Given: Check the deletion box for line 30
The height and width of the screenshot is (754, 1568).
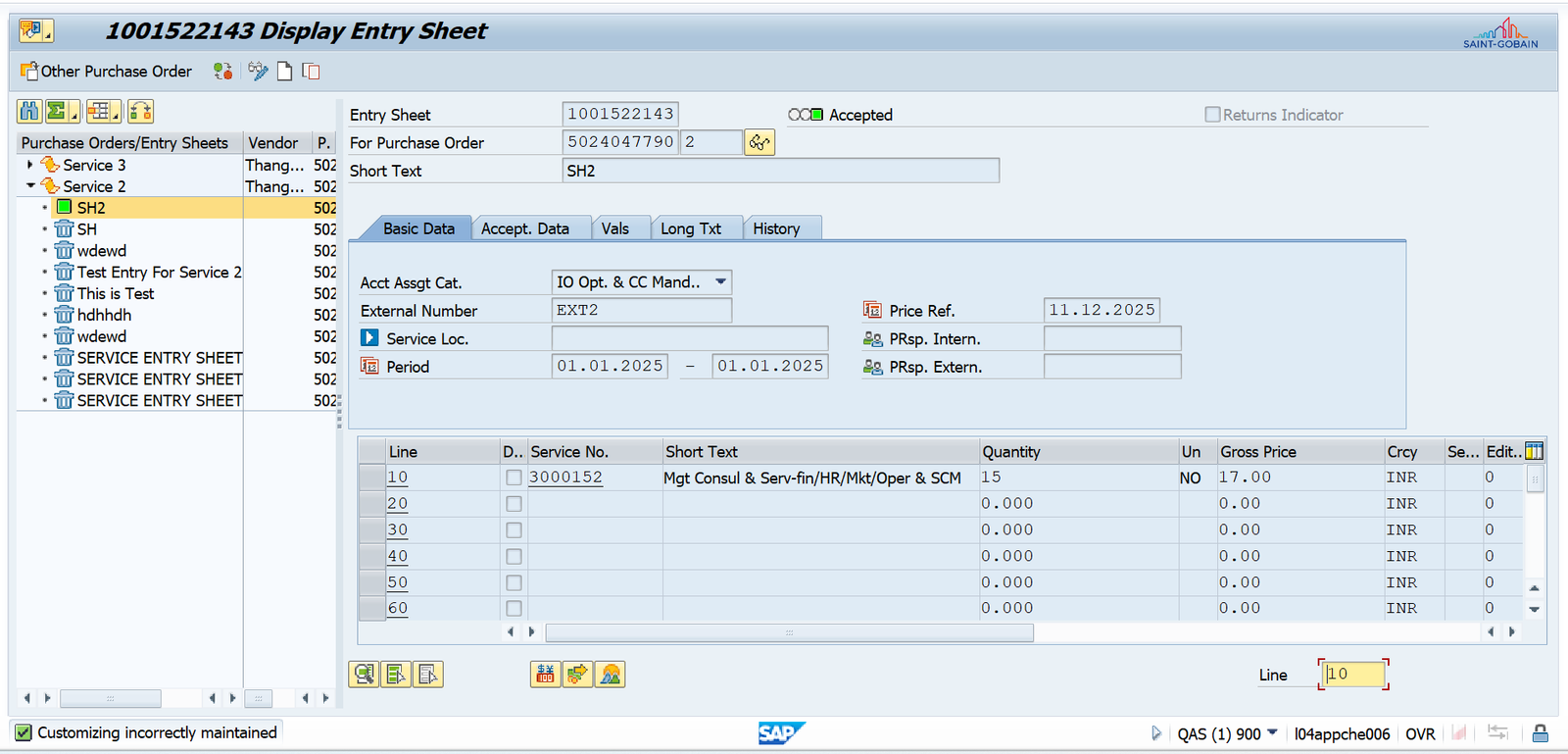Looking at the screenshot, I should pos(514,530).
